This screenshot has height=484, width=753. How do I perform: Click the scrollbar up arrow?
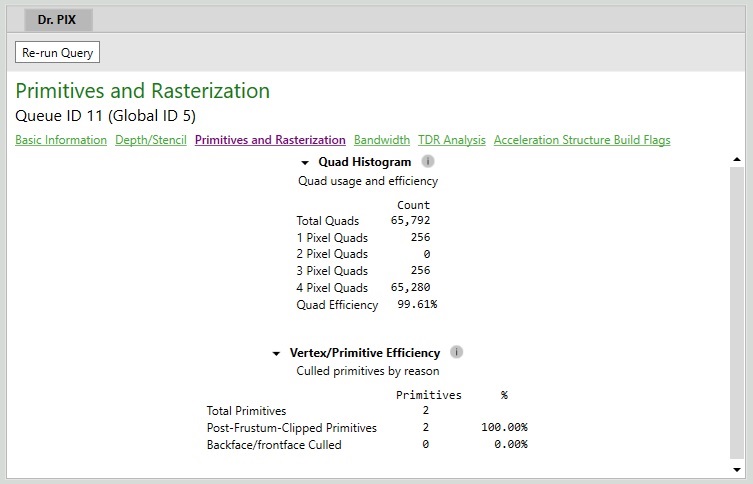(737, 159)
